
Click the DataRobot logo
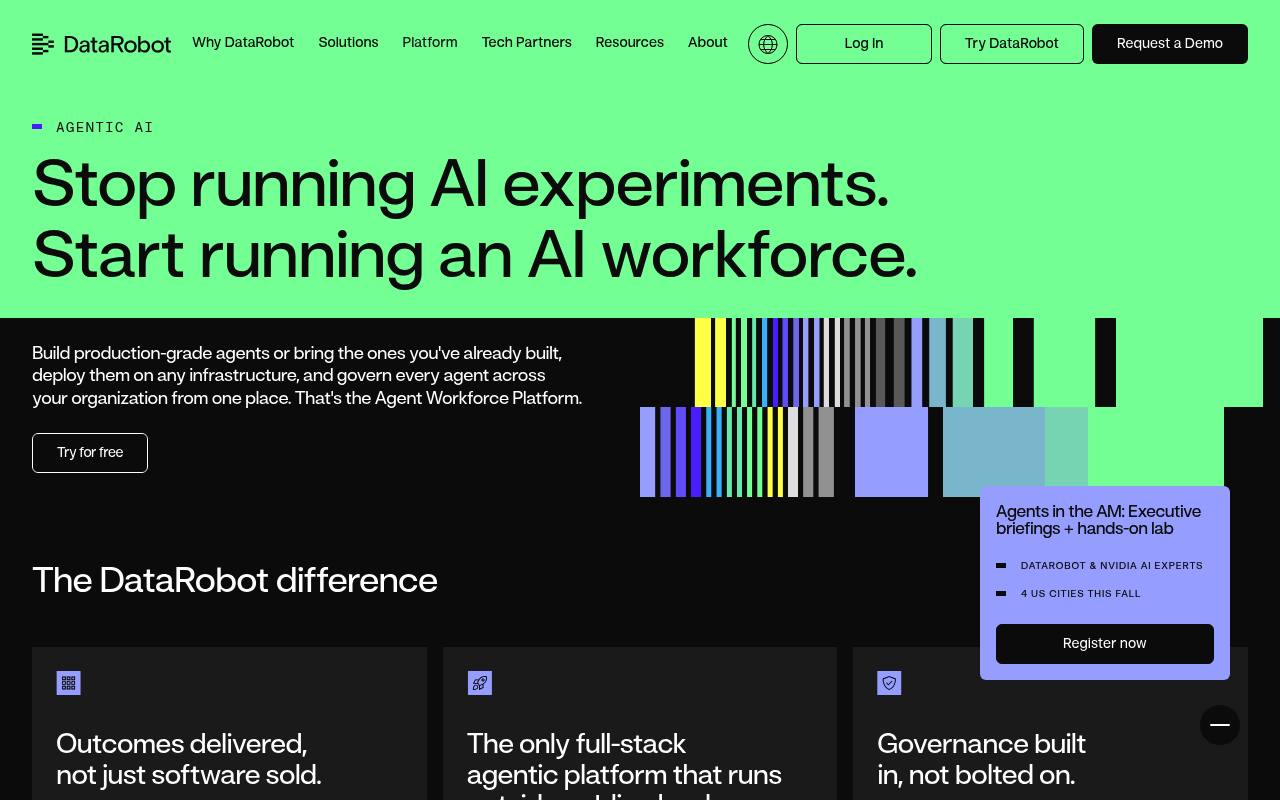click(x=101, y=44)
